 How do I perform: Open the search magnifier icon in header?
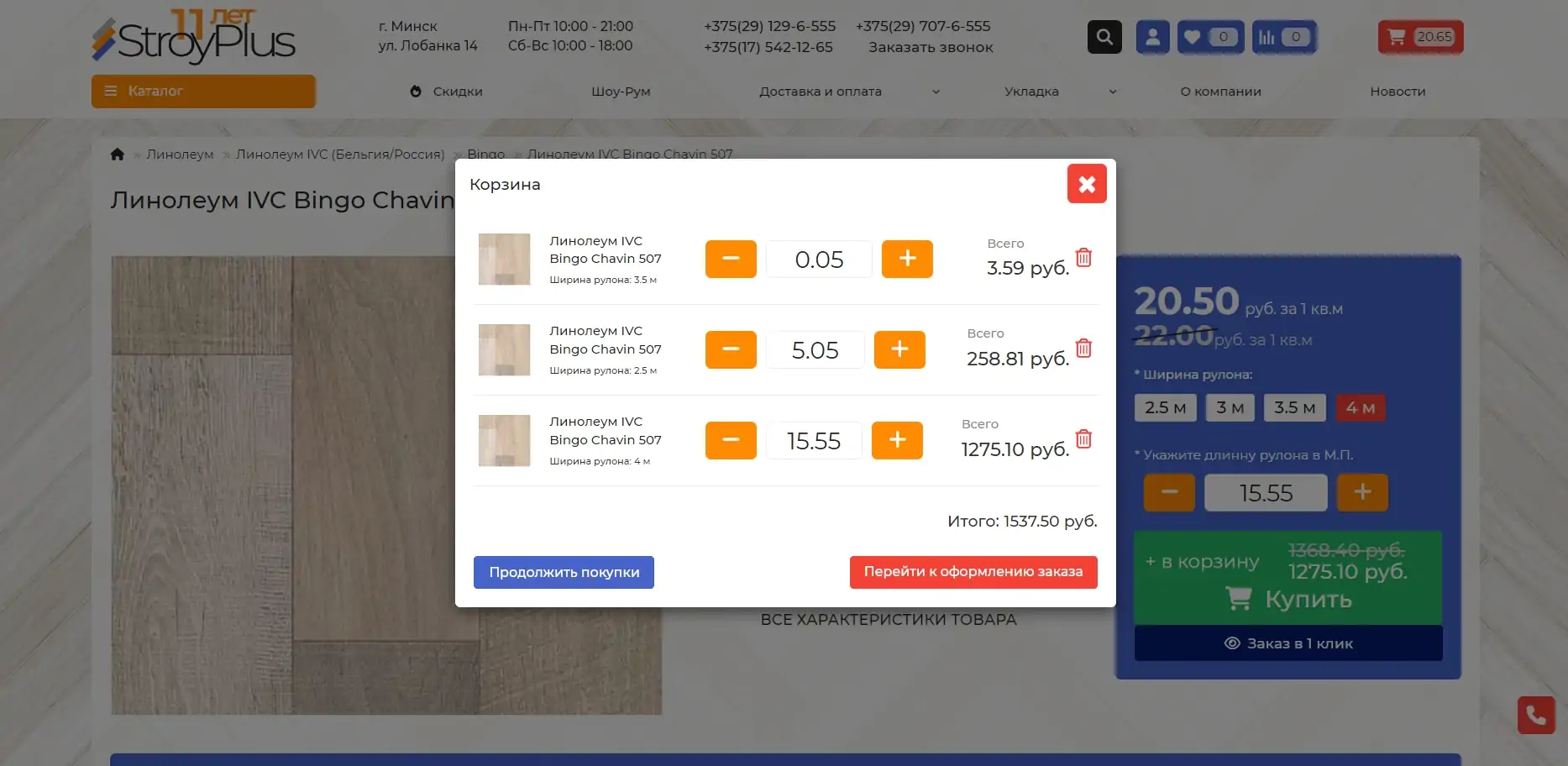1104,37
